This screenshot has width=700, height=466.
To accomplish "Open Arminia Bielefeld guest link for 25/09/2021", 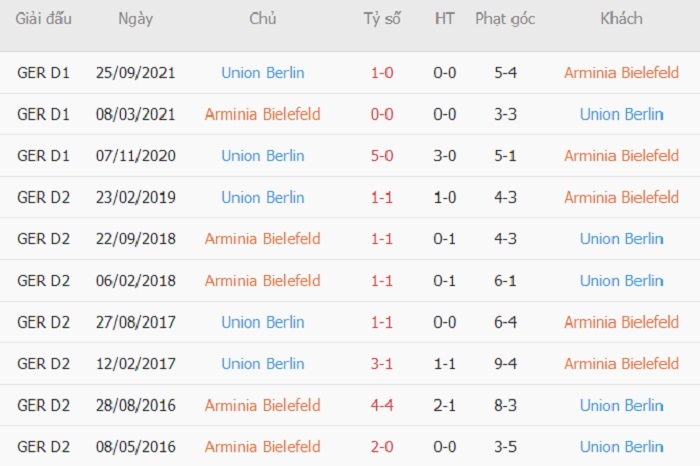I will (x=621, y=73).
